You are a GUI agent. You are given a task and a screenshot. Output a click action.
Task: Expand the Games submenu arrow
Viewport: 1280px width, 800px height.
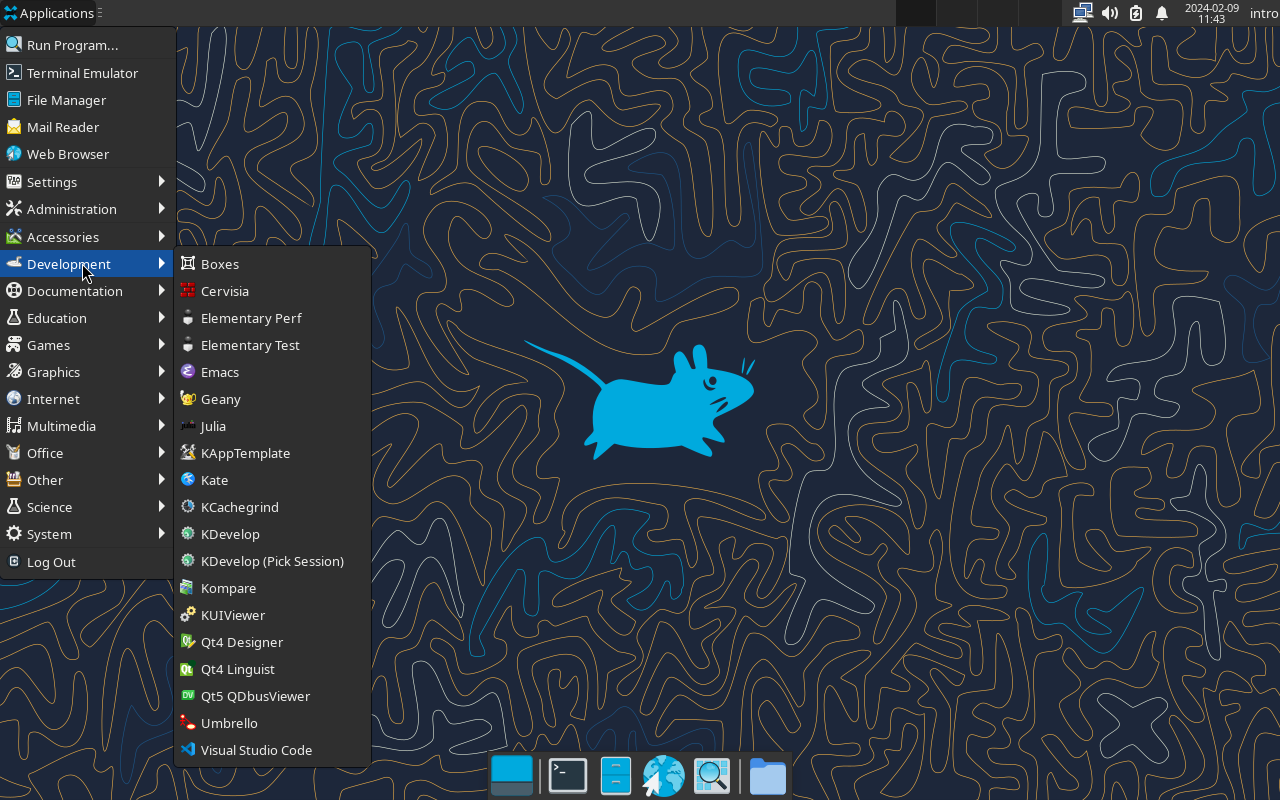[161, 344]
